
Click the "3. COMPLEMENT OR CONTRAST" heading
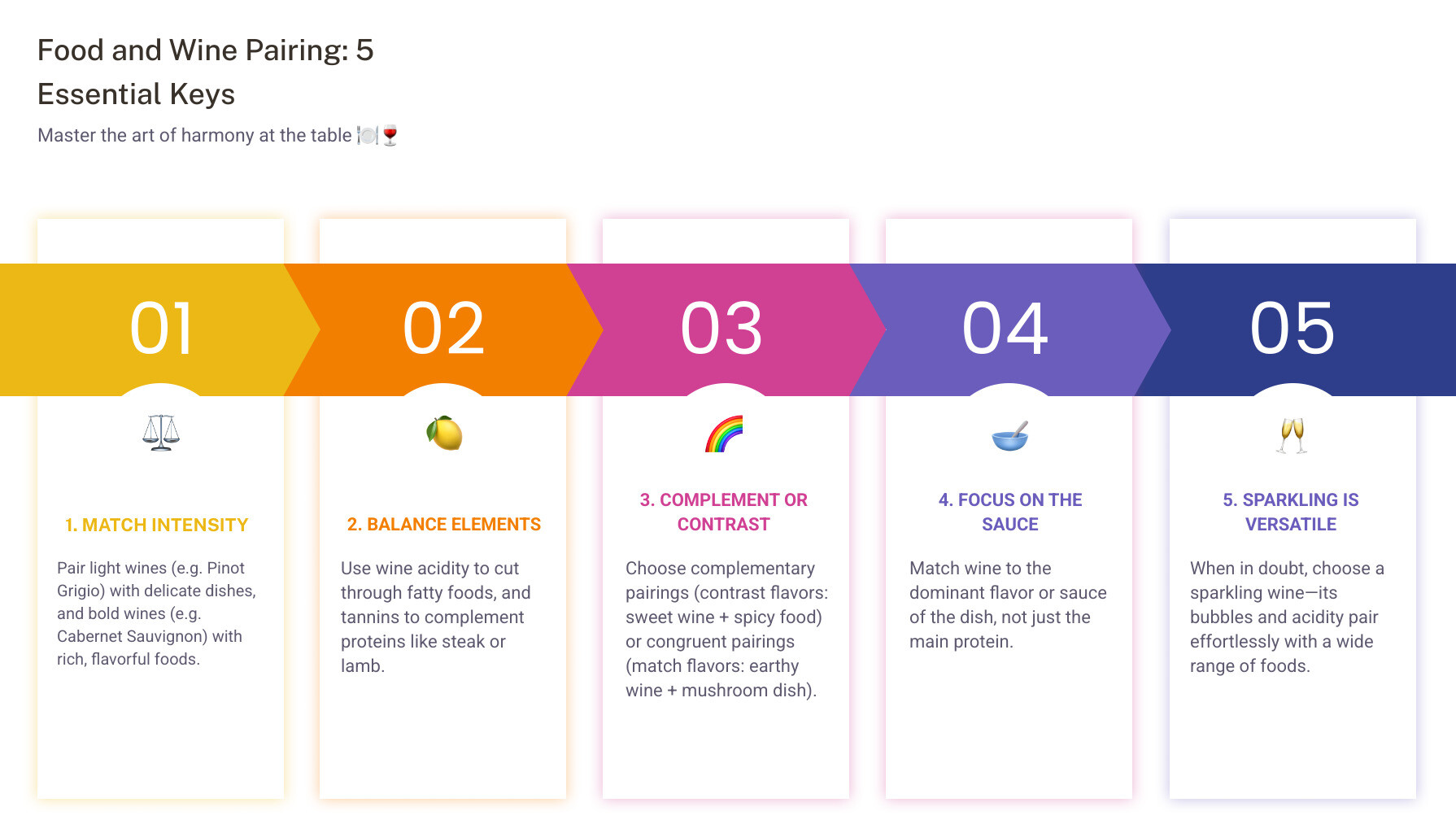[x=724, y=512]
